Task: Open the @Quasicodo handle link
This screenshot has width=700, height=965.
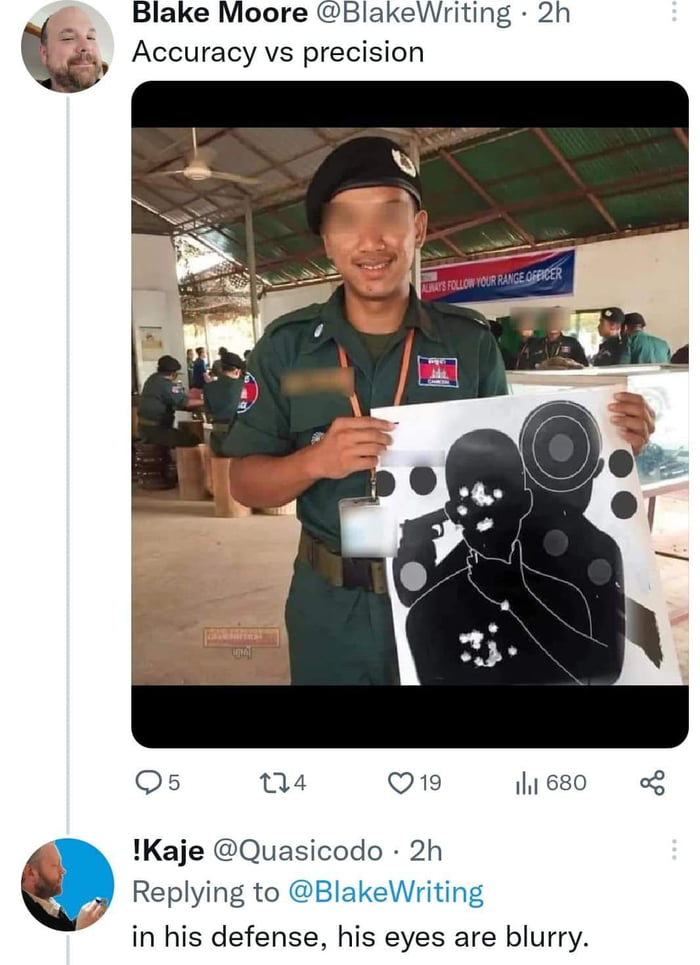Action: [x=297, y=850]
